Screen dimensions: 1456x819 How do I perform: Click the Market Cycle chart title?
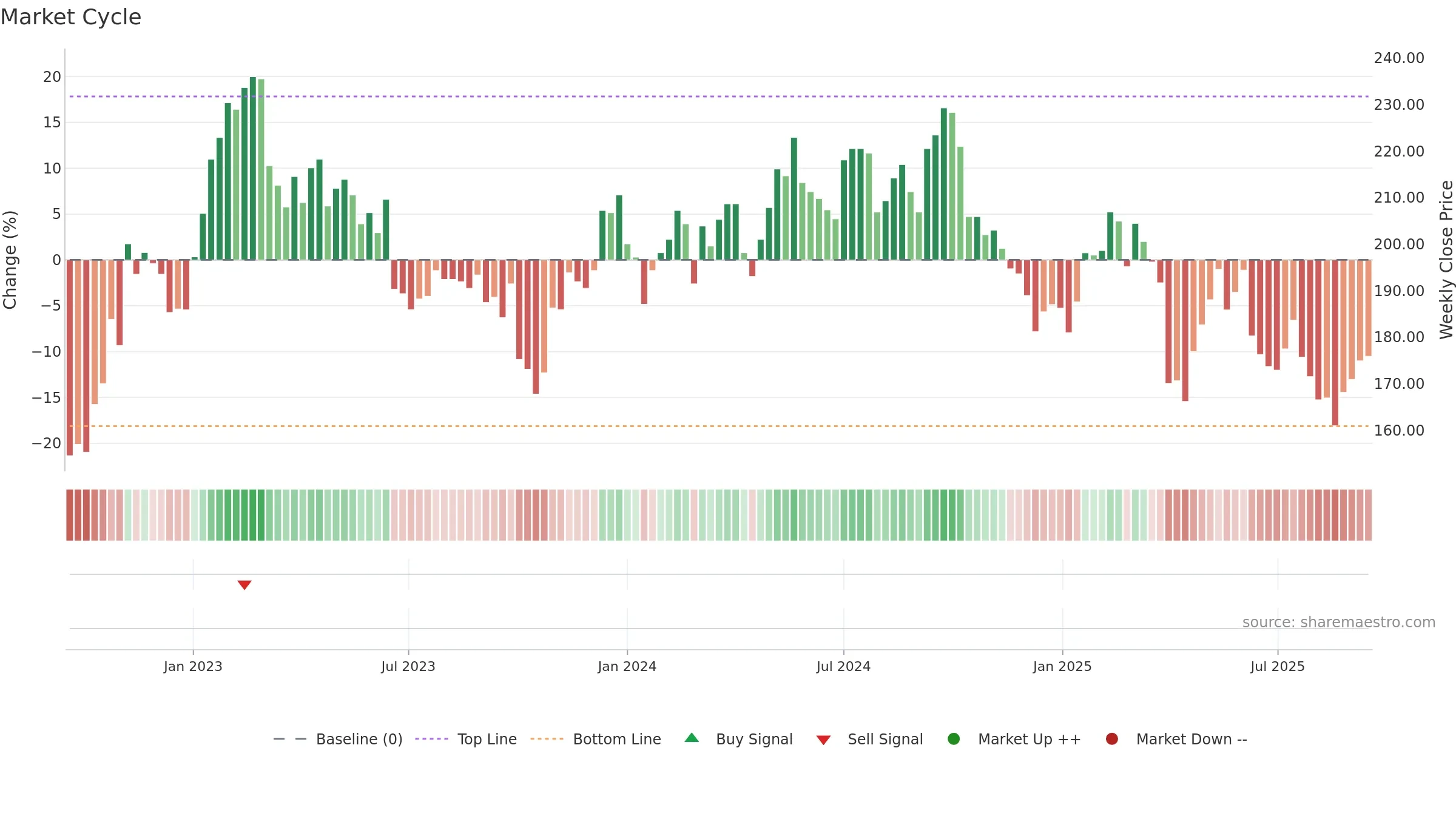(71, 17)
